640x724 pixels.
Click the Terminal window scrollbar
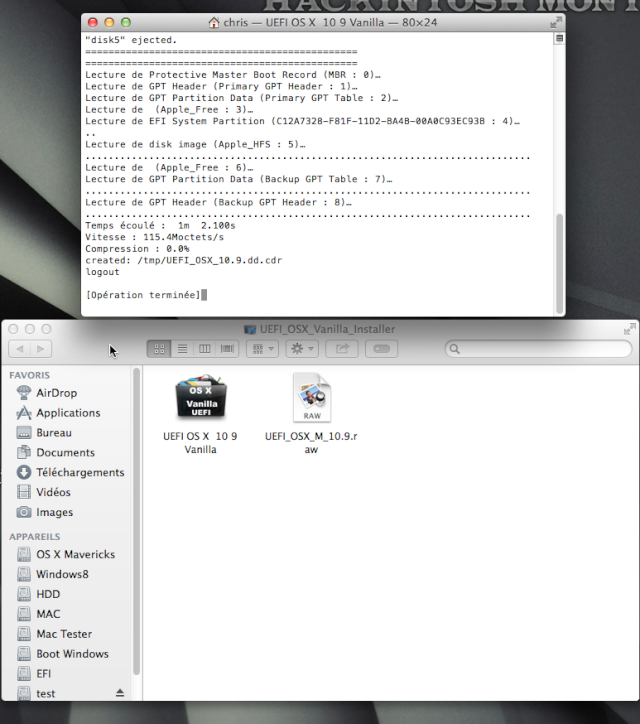coord(559,263)
